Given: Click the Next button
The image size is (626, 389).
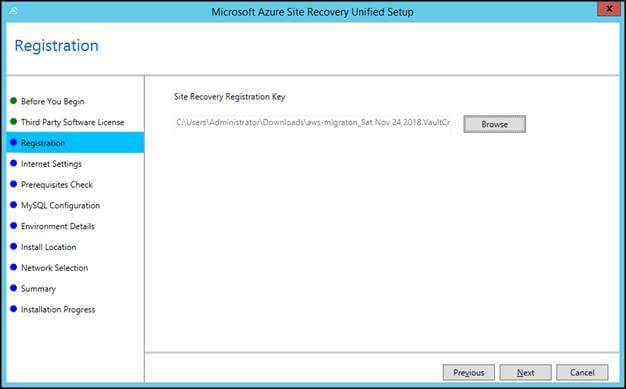Looking at the screenshot, I should 525,373.
